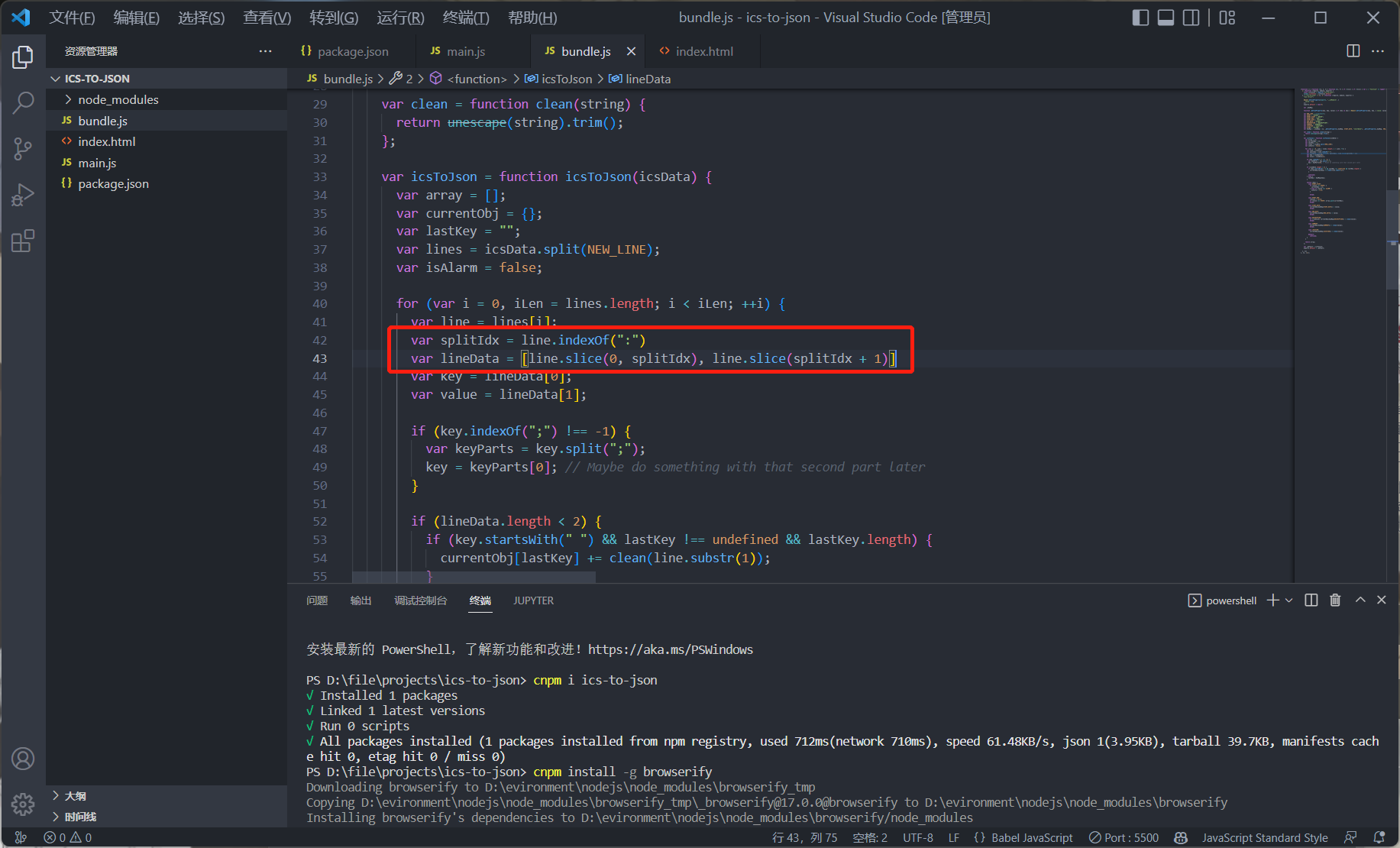Toggle the primary side bar layout button
1400x848 pixels.
[1140, 18]
